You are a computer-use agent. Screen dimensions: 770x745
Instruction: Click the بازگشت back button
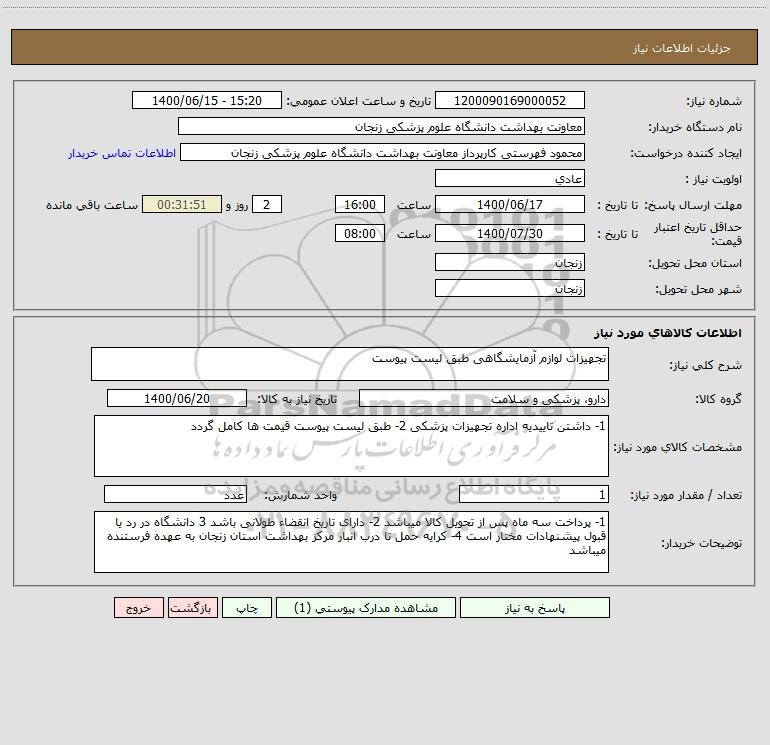[192, 608]
